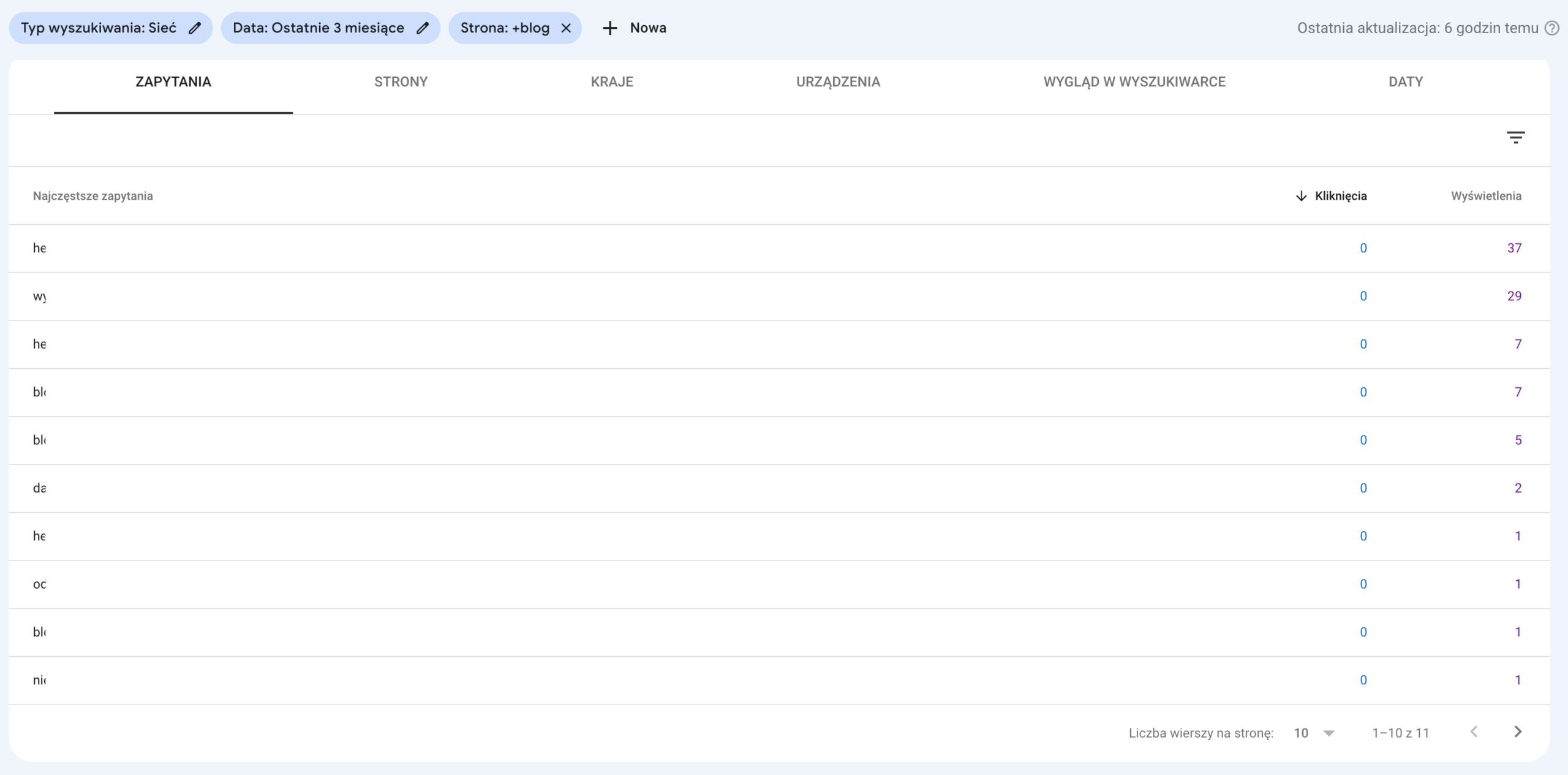Image resolution: width=1568 pixels, height=775 pixels.
Task: Click the query starting with 'wy'
Action: point(39,297)
